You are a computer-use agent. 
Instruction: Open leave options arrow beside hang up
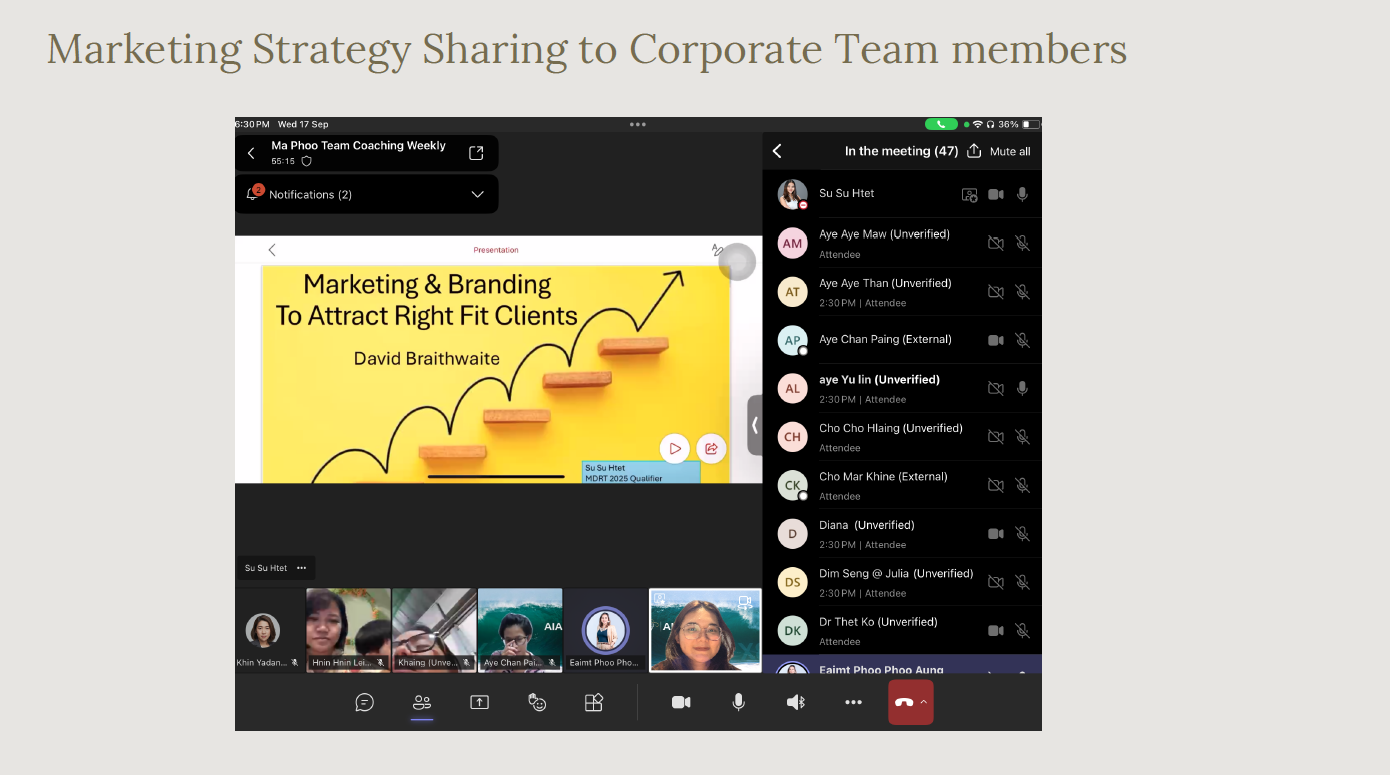coord(924,702)
